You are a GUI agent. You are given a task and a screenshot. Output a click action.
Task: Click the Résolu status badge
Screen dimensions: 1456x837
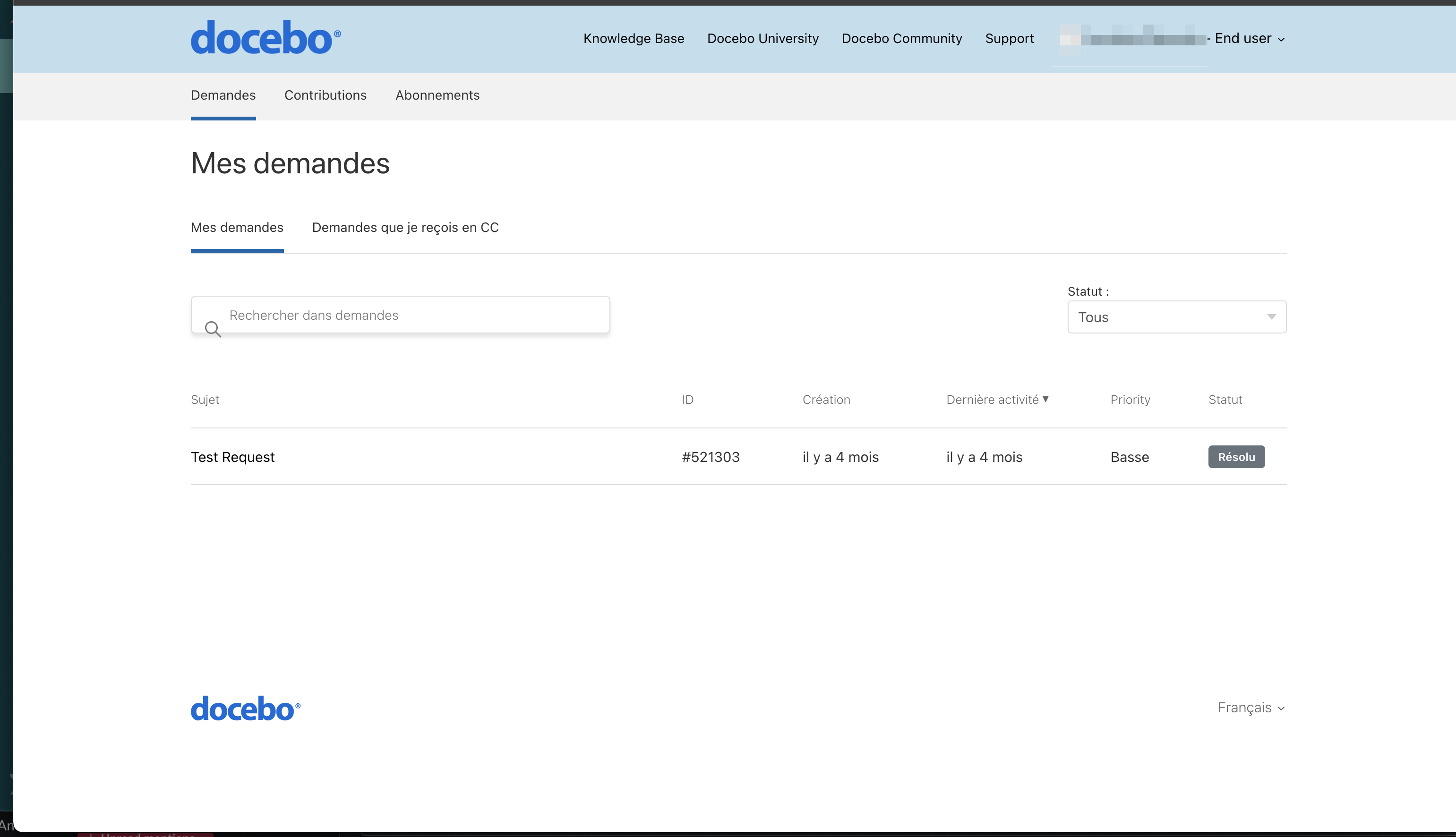pyautogui.click(x=1236, y=457)
